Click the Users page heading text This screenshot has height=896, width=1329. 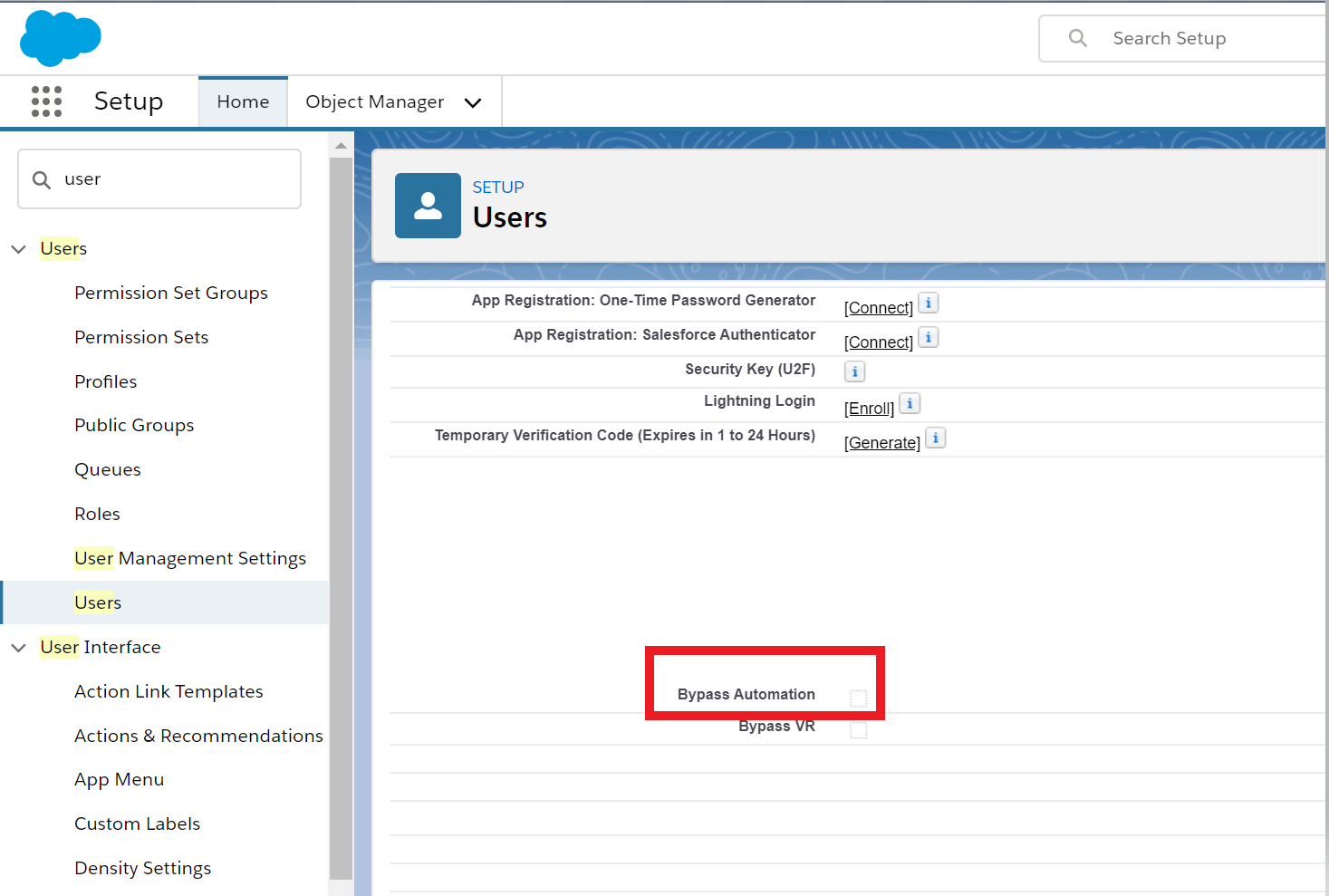(510, 217)
